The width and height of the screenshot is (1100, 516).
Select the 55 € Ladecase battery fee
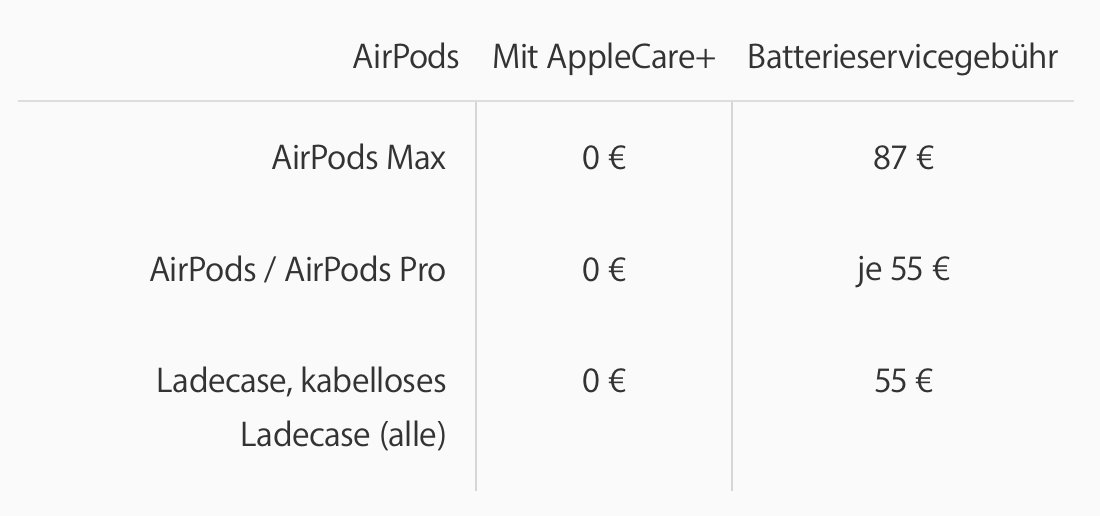(x=904, y=381)
